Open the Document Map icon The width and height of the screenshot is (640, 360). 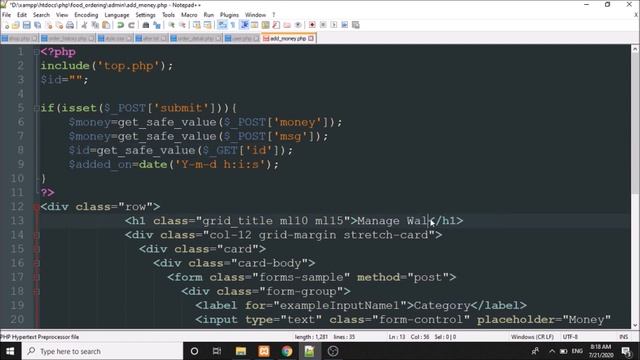[x=265, y=25]
